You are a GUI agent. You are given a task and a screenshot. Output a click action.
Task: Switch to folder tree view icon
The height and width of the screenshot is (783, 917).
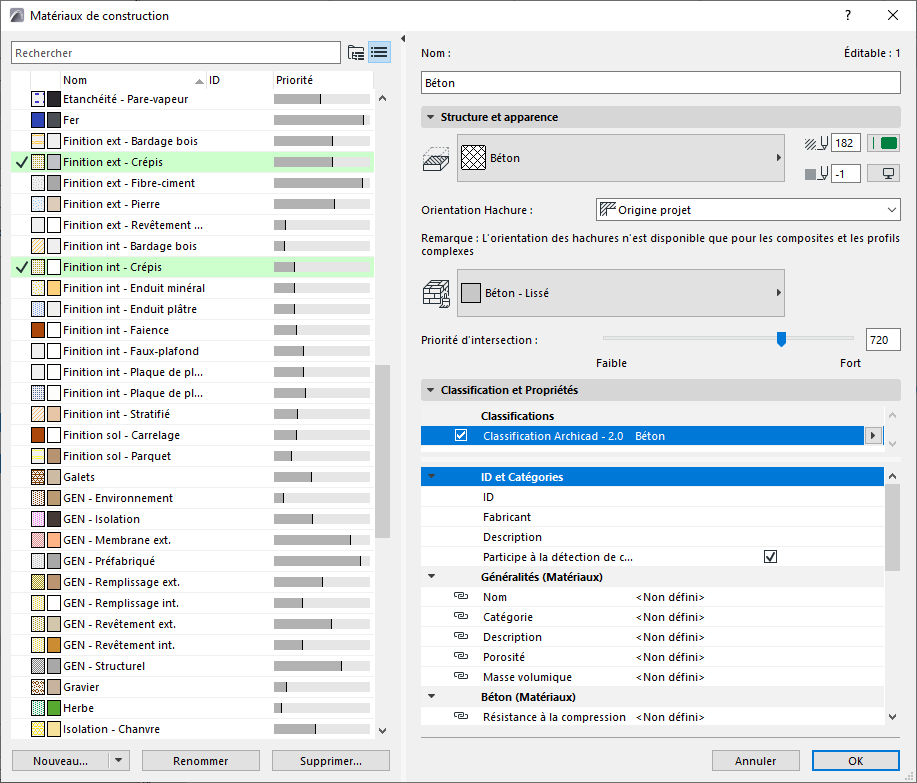tap(356, 53)
